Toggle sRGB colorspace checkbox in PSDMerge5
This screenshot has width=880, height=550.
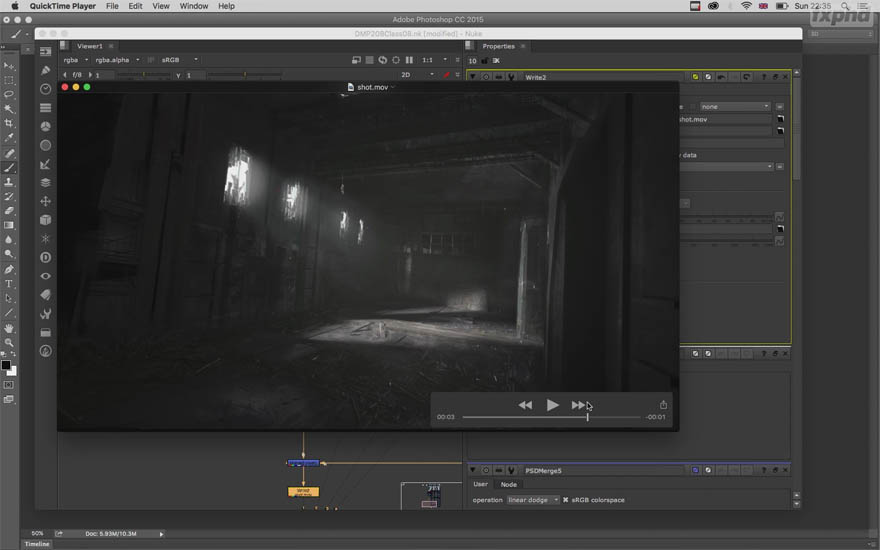pos(565,499)
